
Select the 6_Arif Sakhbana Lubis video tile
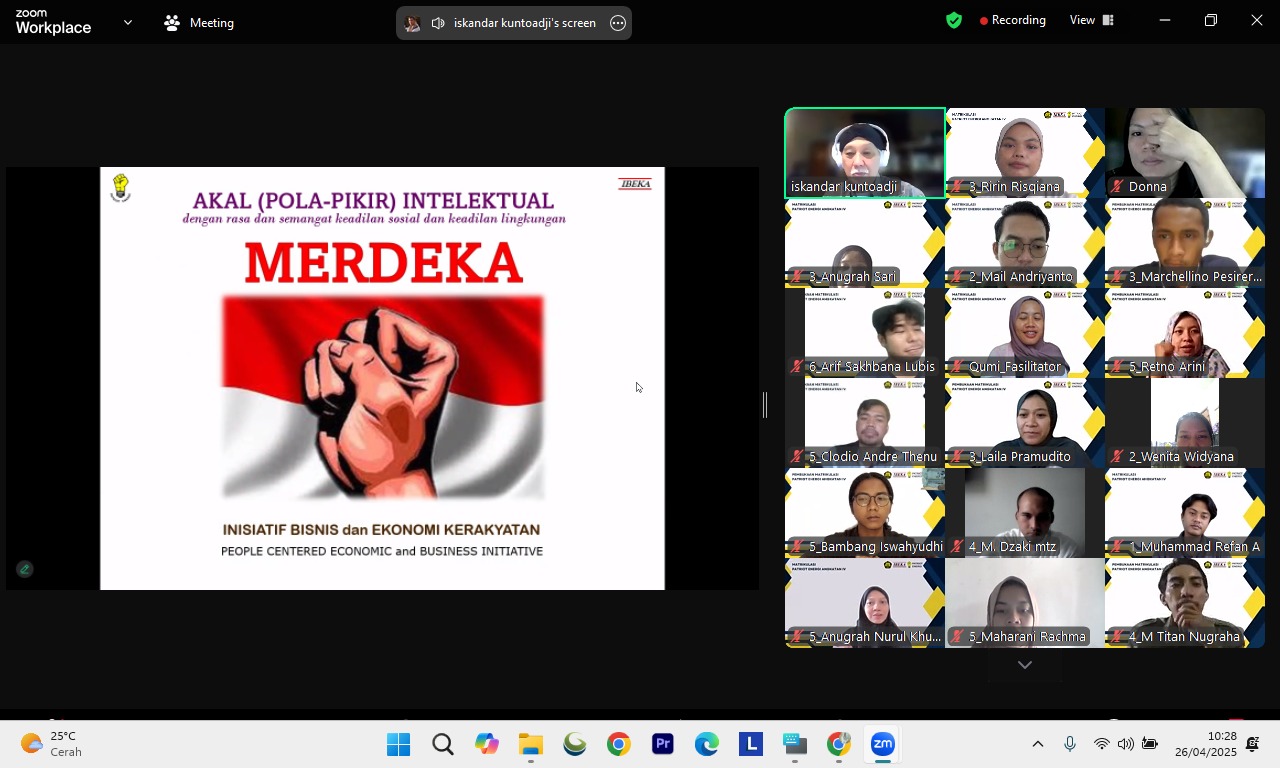[865, 333]
